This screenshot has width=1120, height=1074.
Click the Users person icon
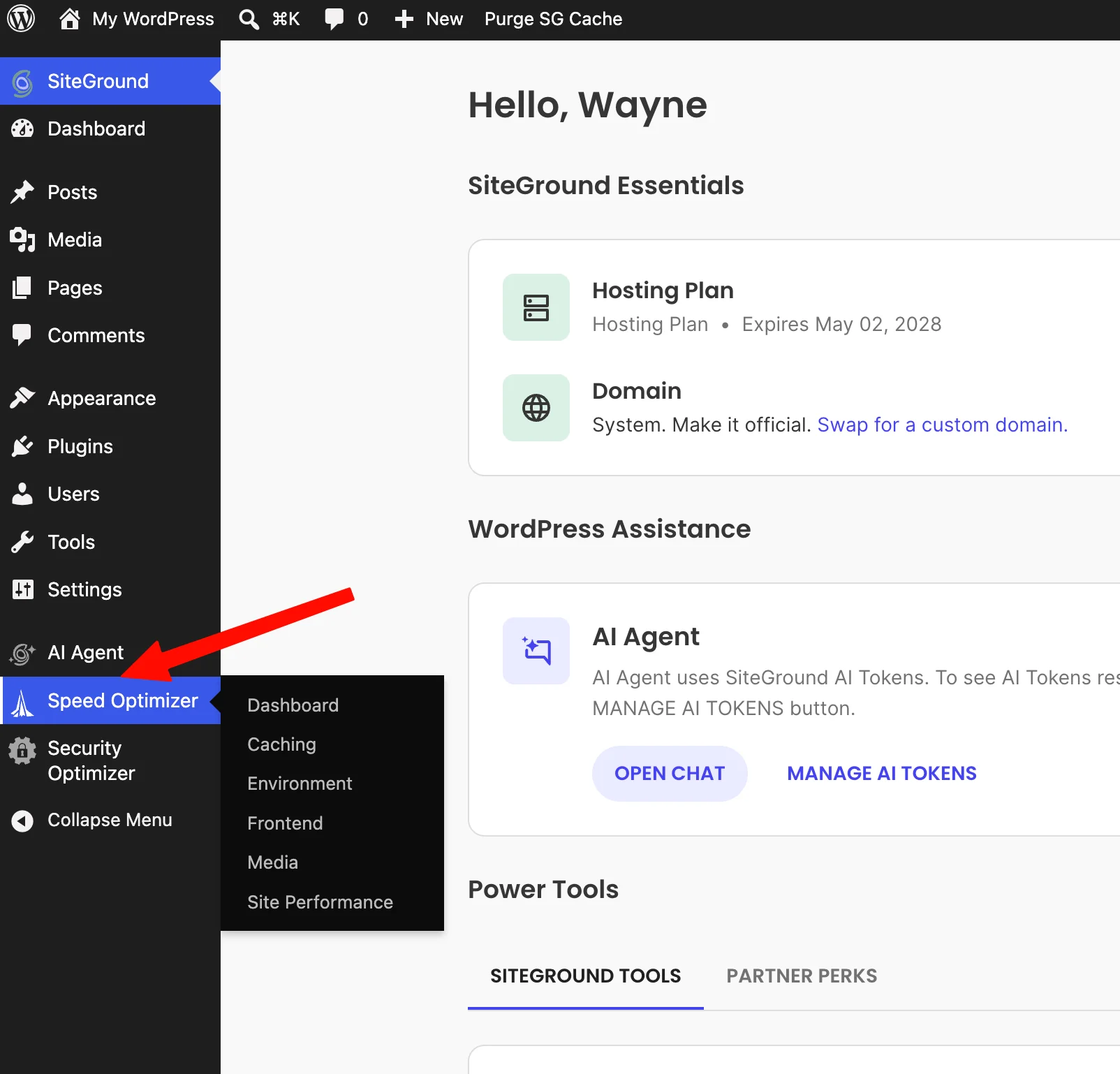pyautogui.click(x=22, y=494)
